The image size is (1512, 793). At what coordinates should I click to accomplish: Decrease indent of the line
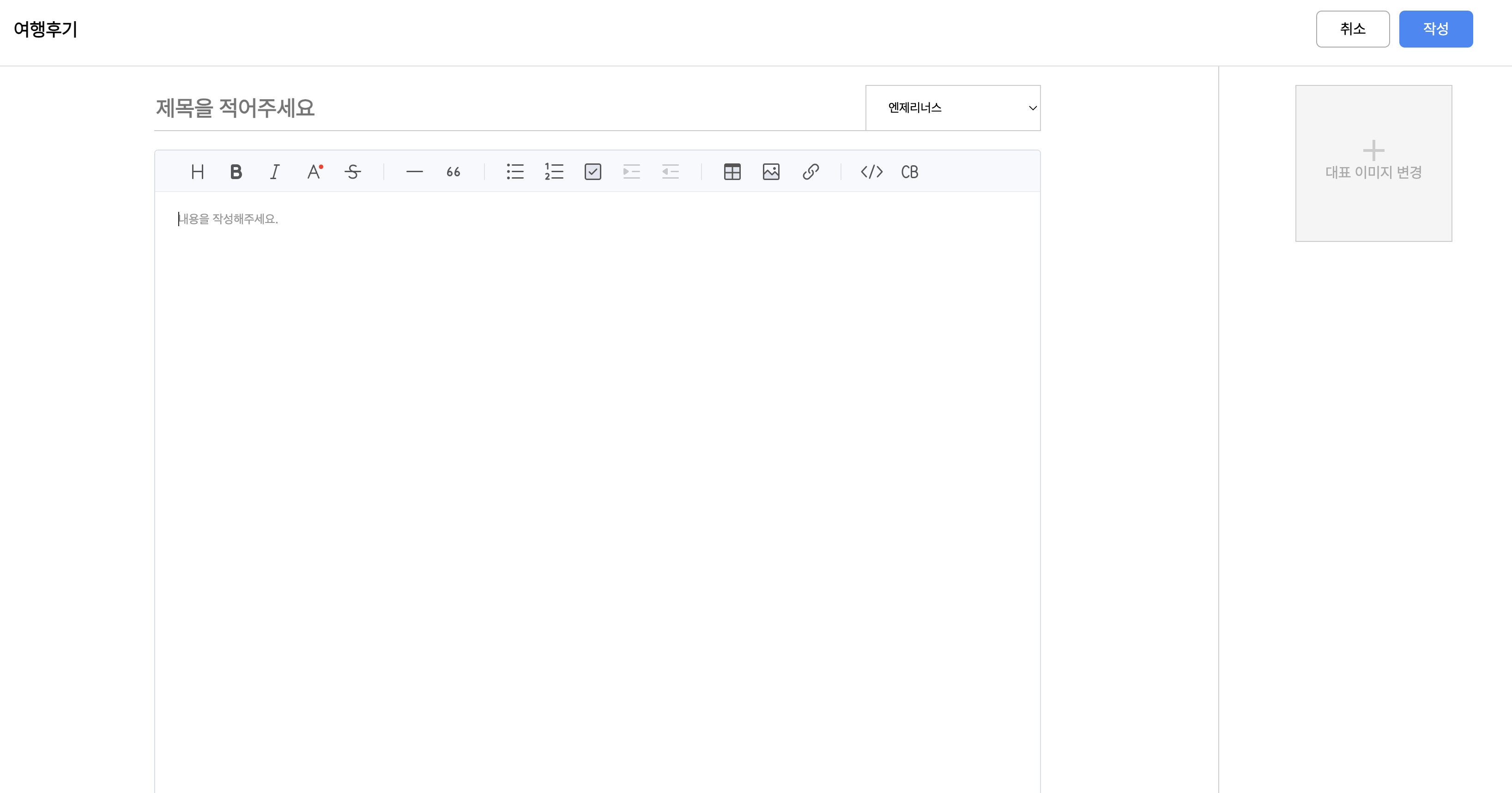pos(670,172)
